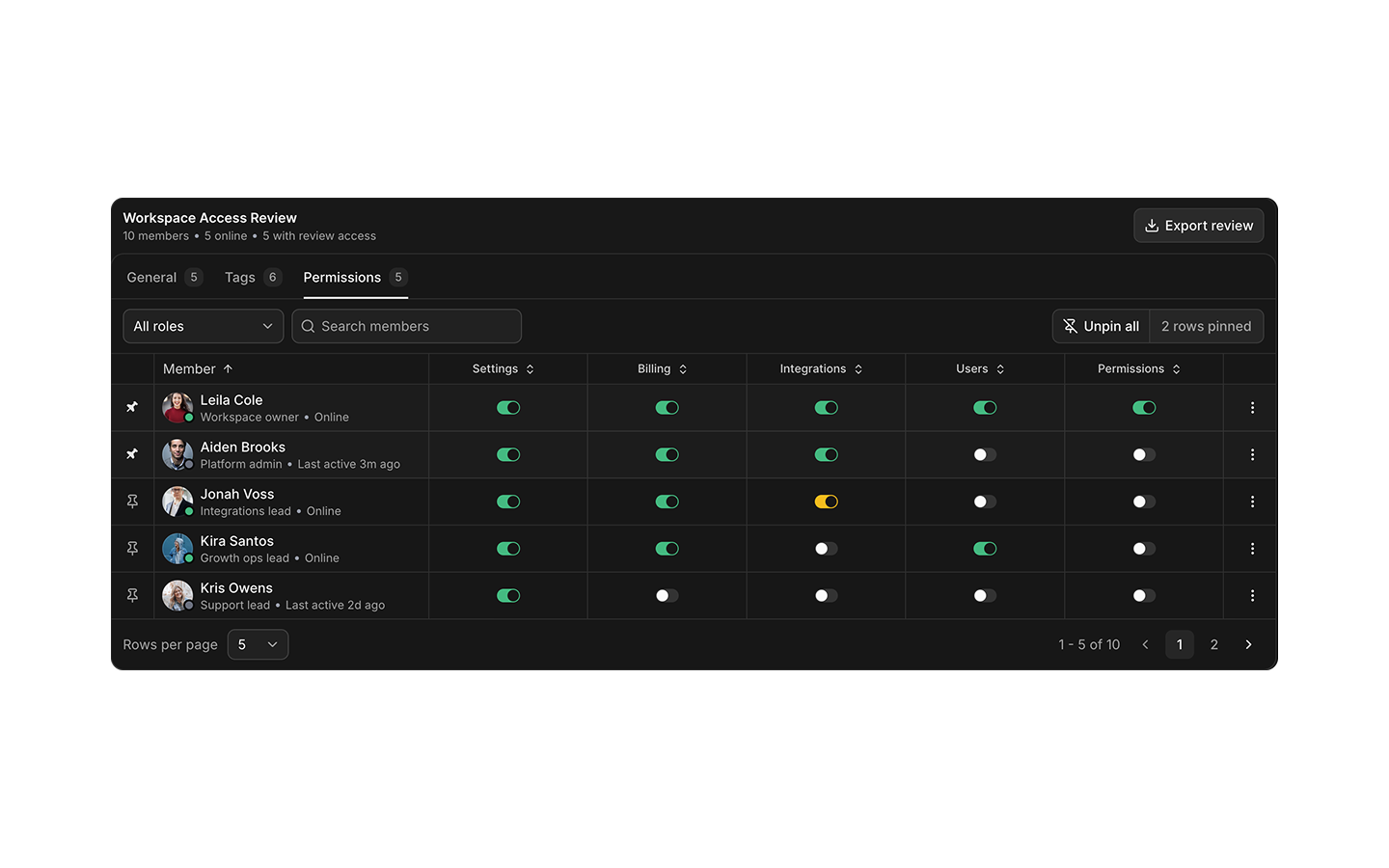Click Kris Owens's avatar

pos(177,596)
